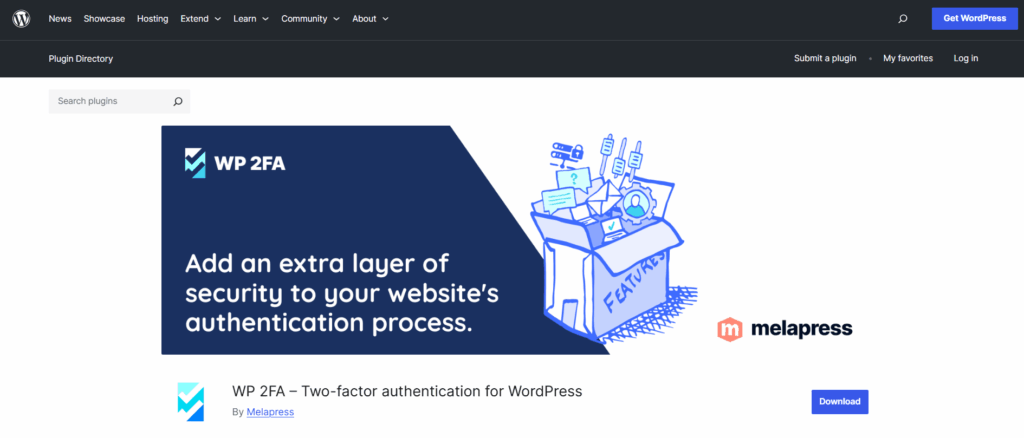Click the WP 2FA logo in banner
The width and height of the screenshot is (1024, 438).
click(x=235, y=163)
